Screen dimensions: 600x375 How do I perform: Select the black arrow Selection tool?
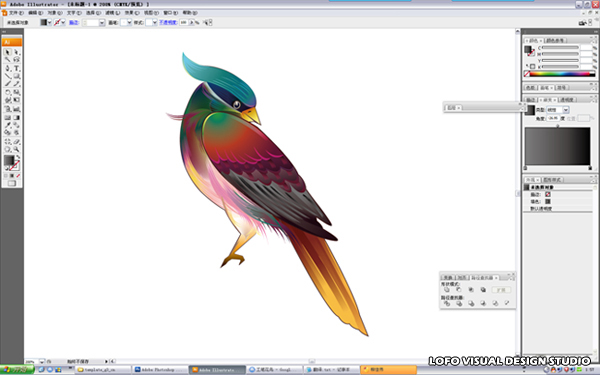coord(8,52)
